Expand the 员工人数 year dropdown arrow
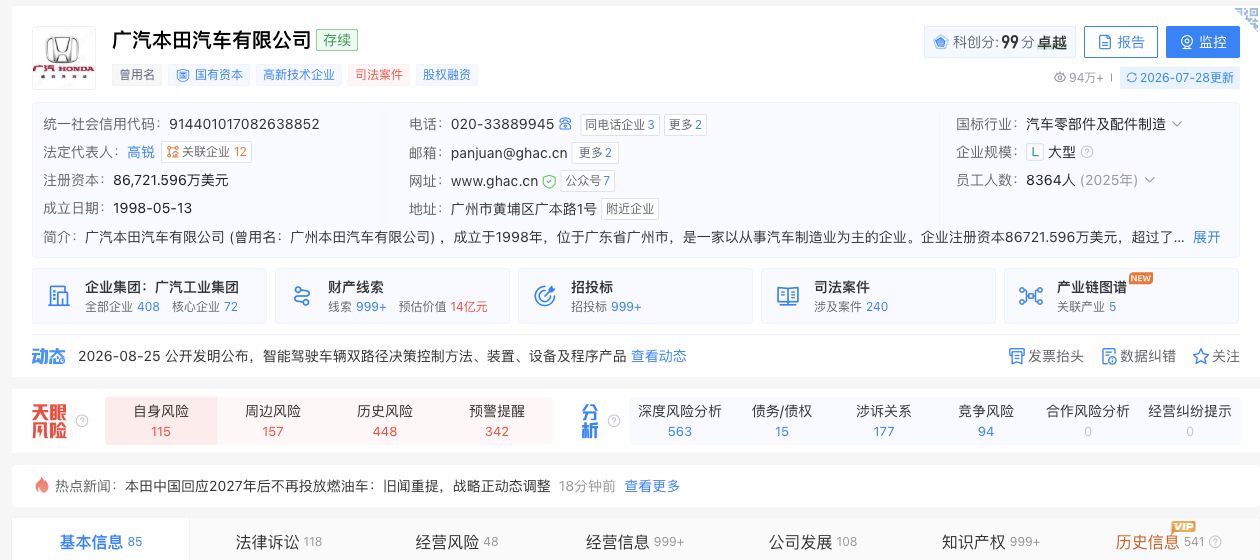The image size is (1260, 560). tap(1149, 180)
